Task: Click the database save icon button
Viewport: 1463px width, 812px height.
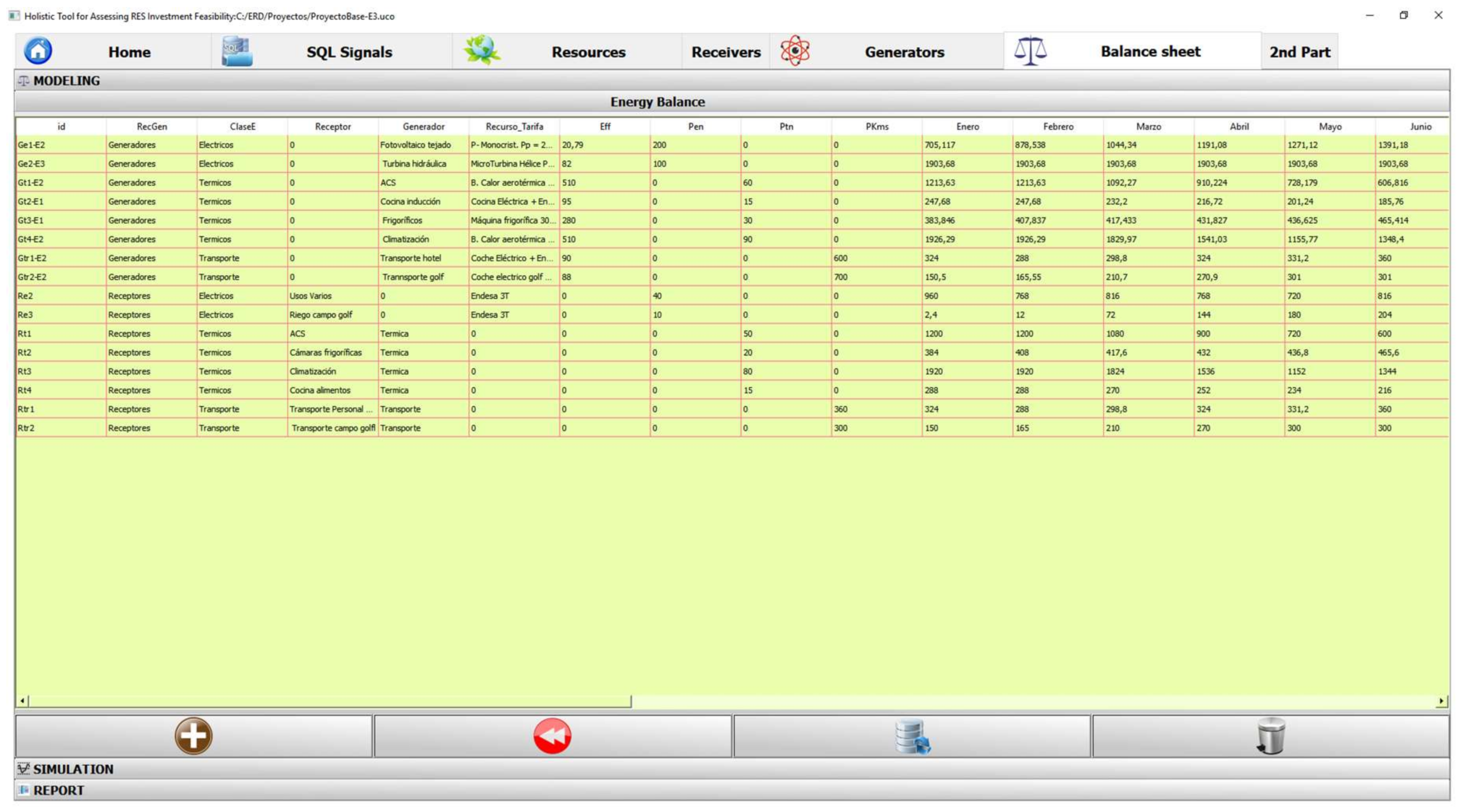Action: (912, 737)
